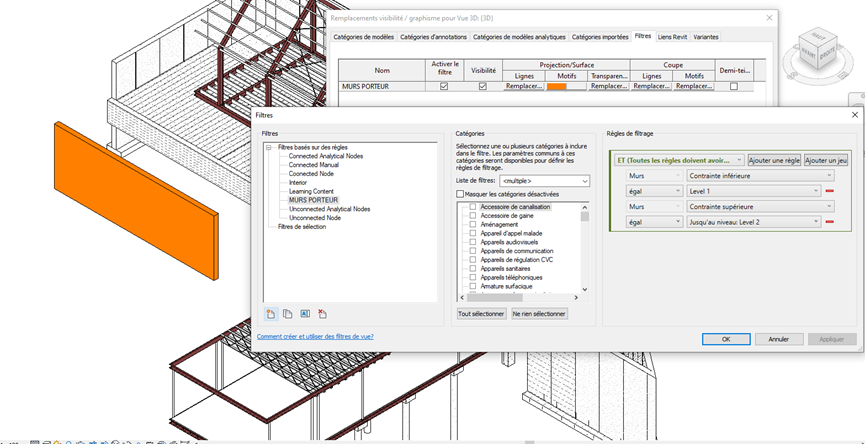
Task: Click the Rename filter icon
Action: coord(305,314)
